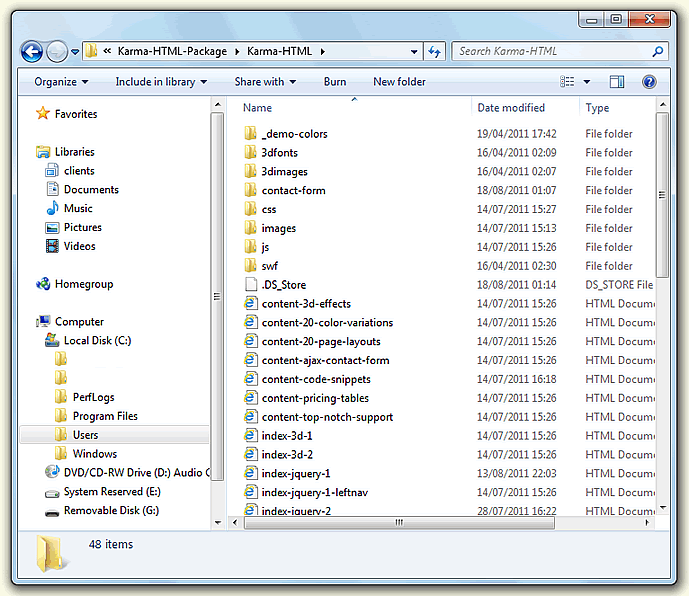This screenshot has width=689, height=596.
Task: Select the 3dfonts folder
Action: click(x=279, y=153)
